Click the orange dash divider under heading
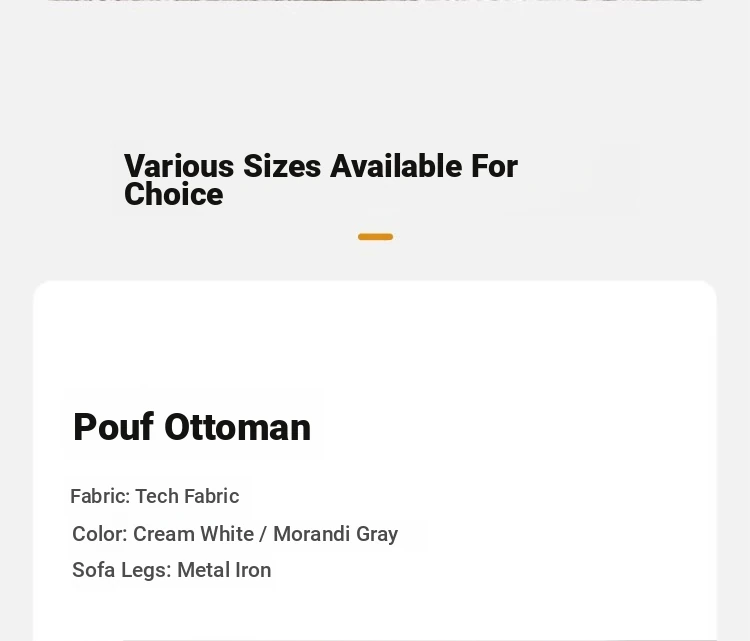The width and height of the screenshot is (750, 641). tap(375, 237)
